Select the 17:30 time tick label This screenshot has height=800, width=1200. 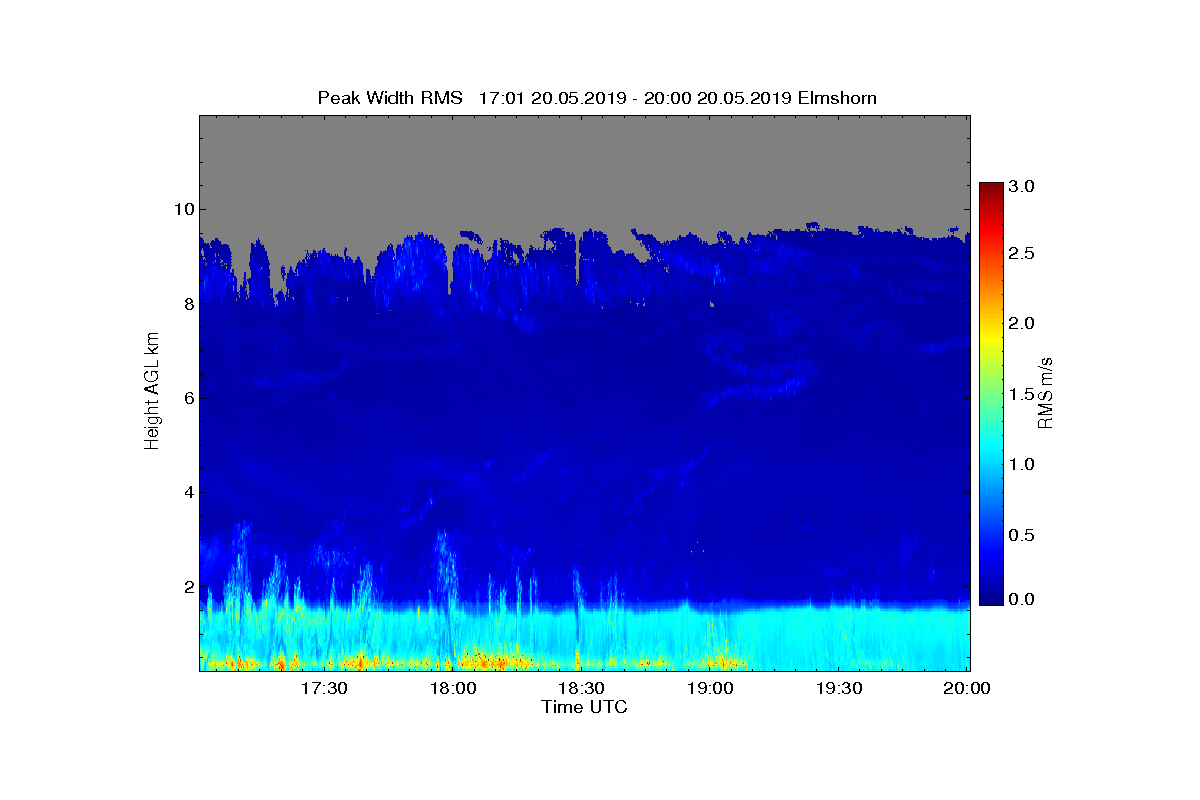(x=324, y=688)
